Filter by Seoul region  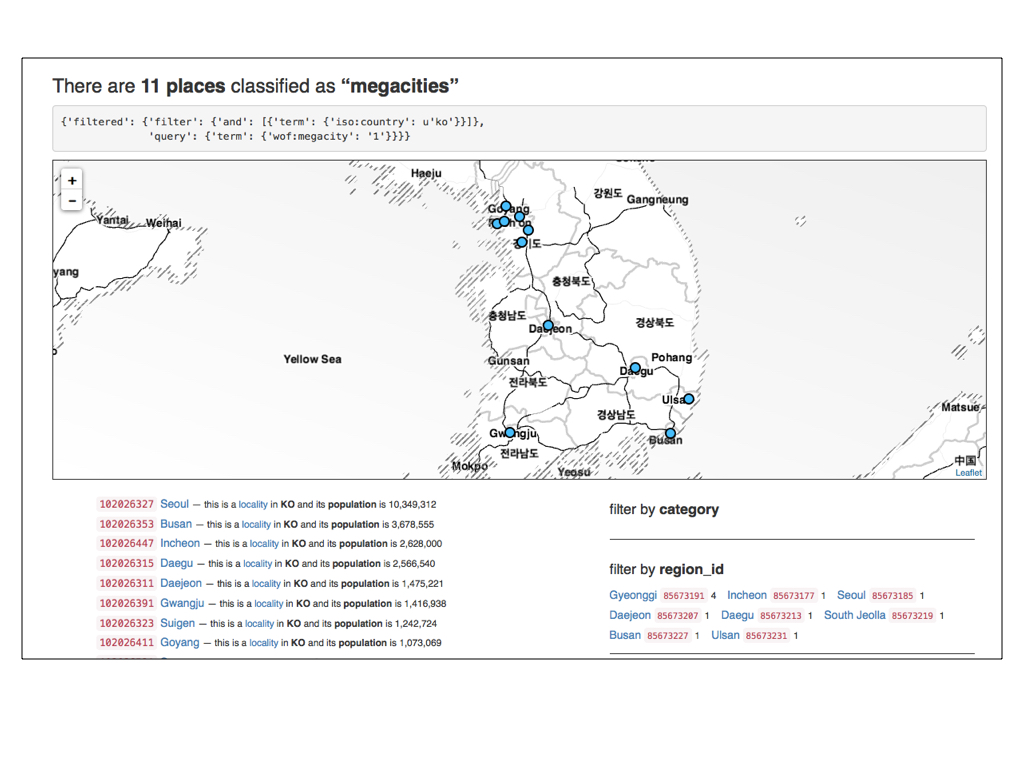coord(851,595)
